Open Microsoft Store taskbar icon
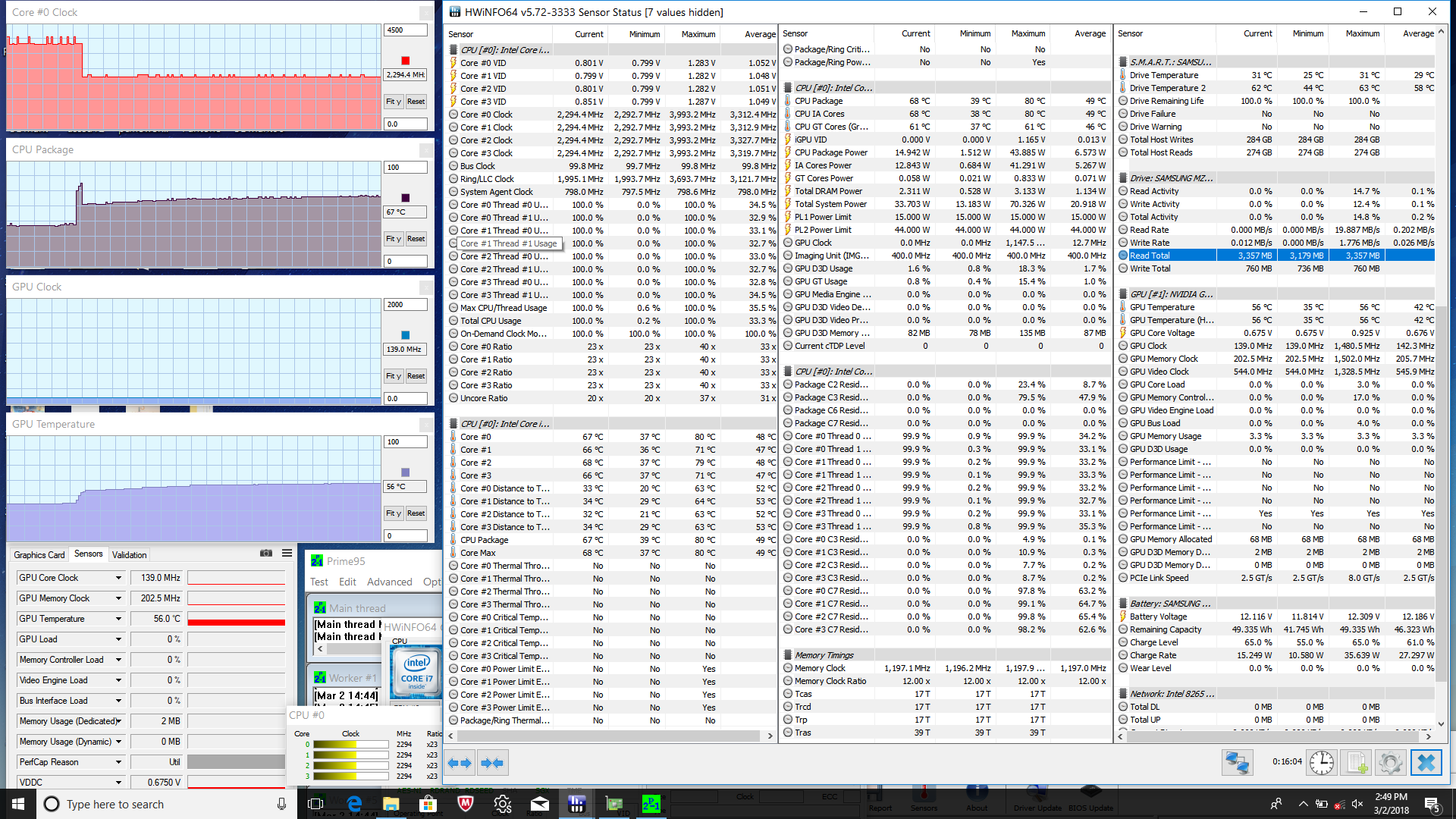The width and height of the screenshot is (1456, 819). coord(428,804)
